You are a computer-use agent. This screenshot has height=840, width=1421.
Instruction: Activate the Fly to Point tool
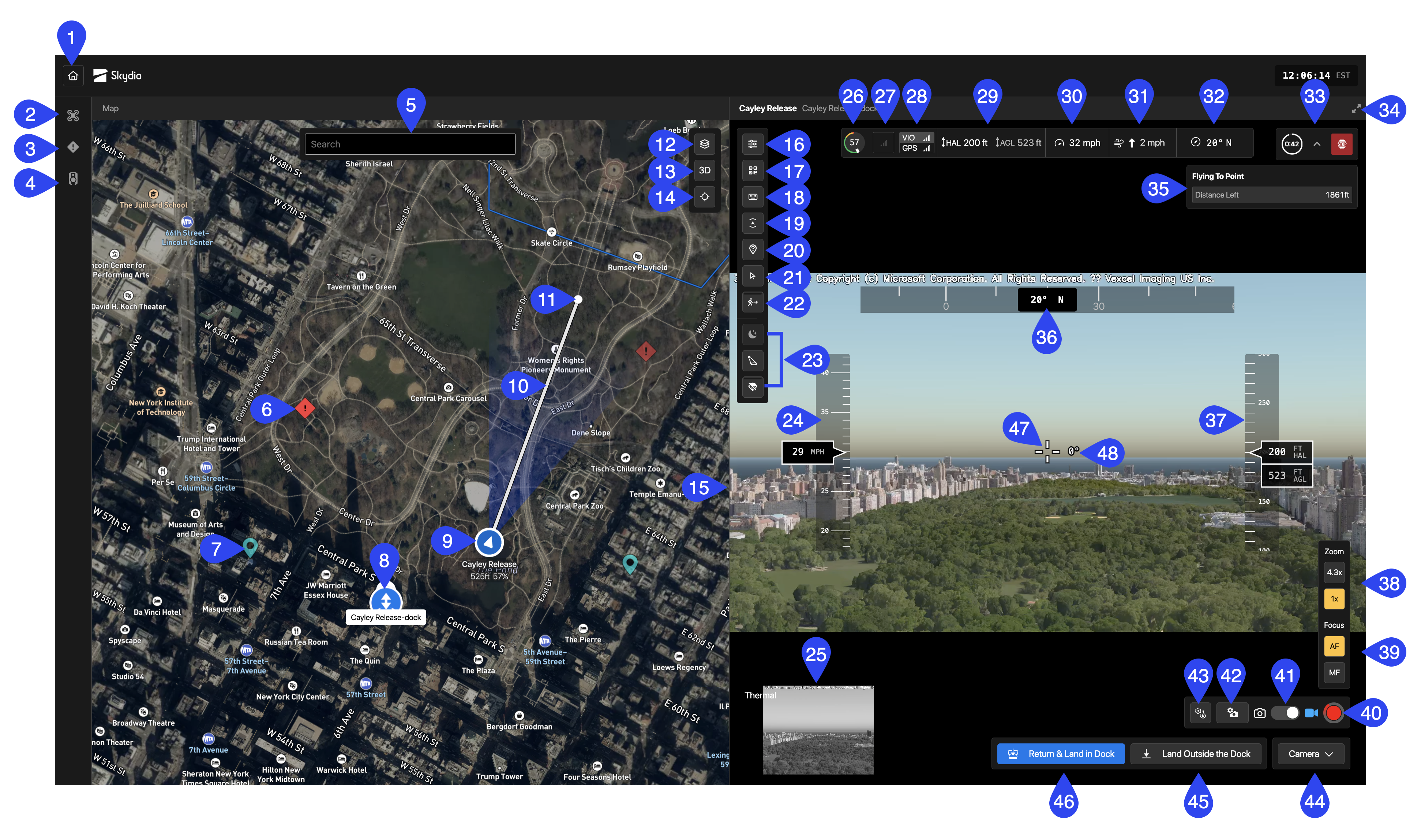click(753, 302)
